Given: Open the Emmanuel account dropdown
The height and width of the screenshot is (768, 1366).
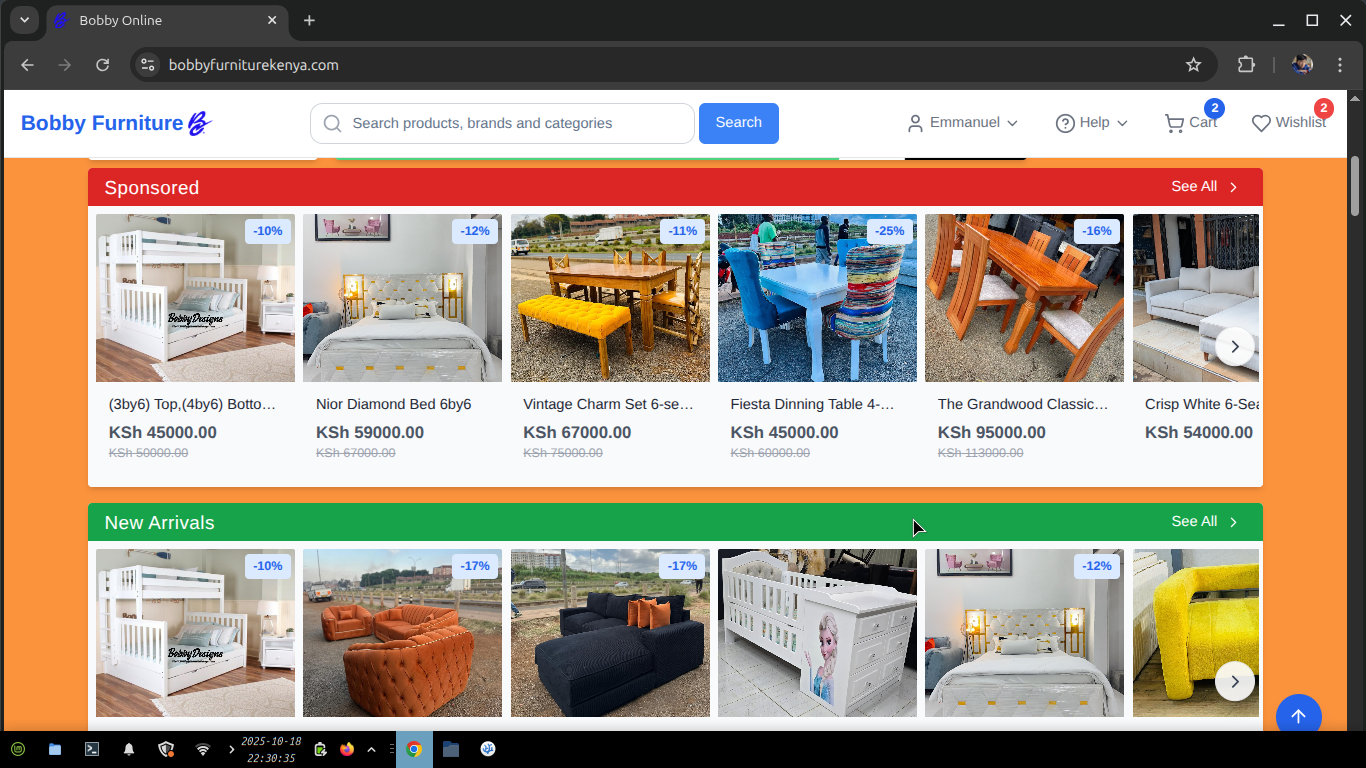Looking at the screenshot, I should click(963, 122).
